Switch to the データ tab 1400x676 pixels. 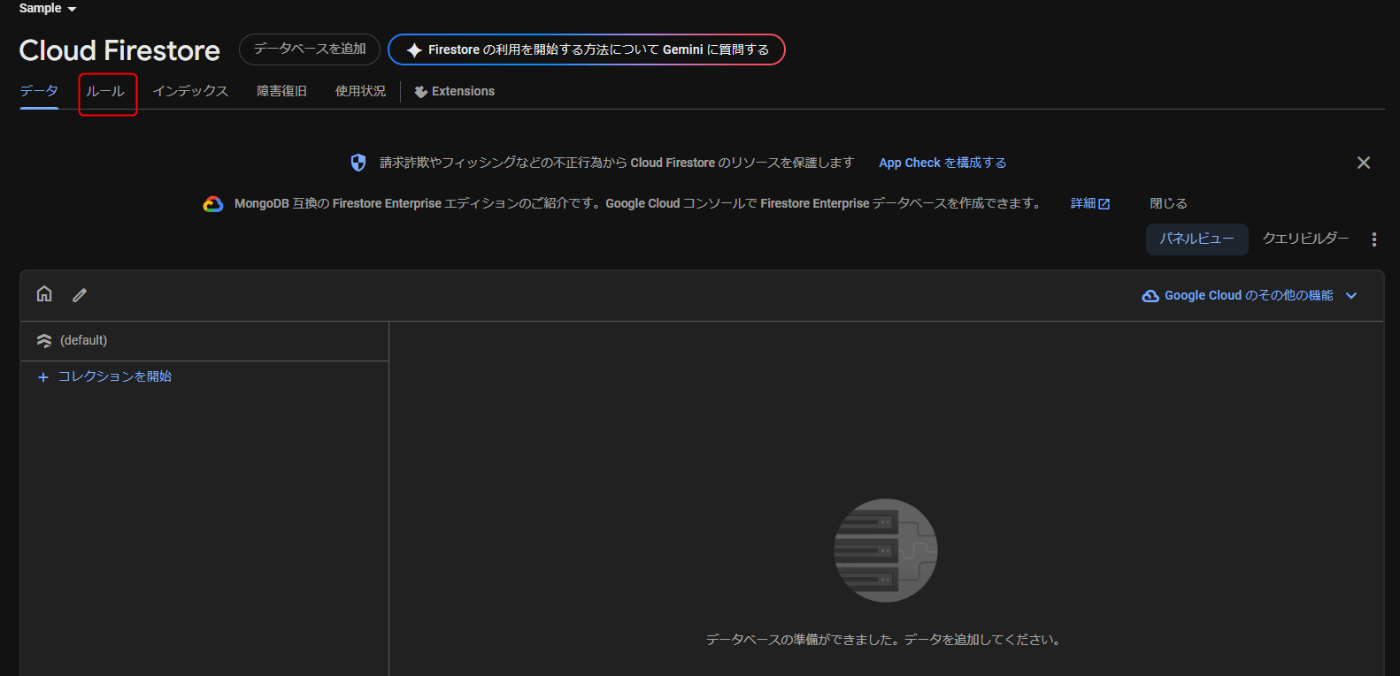point(39,91)
